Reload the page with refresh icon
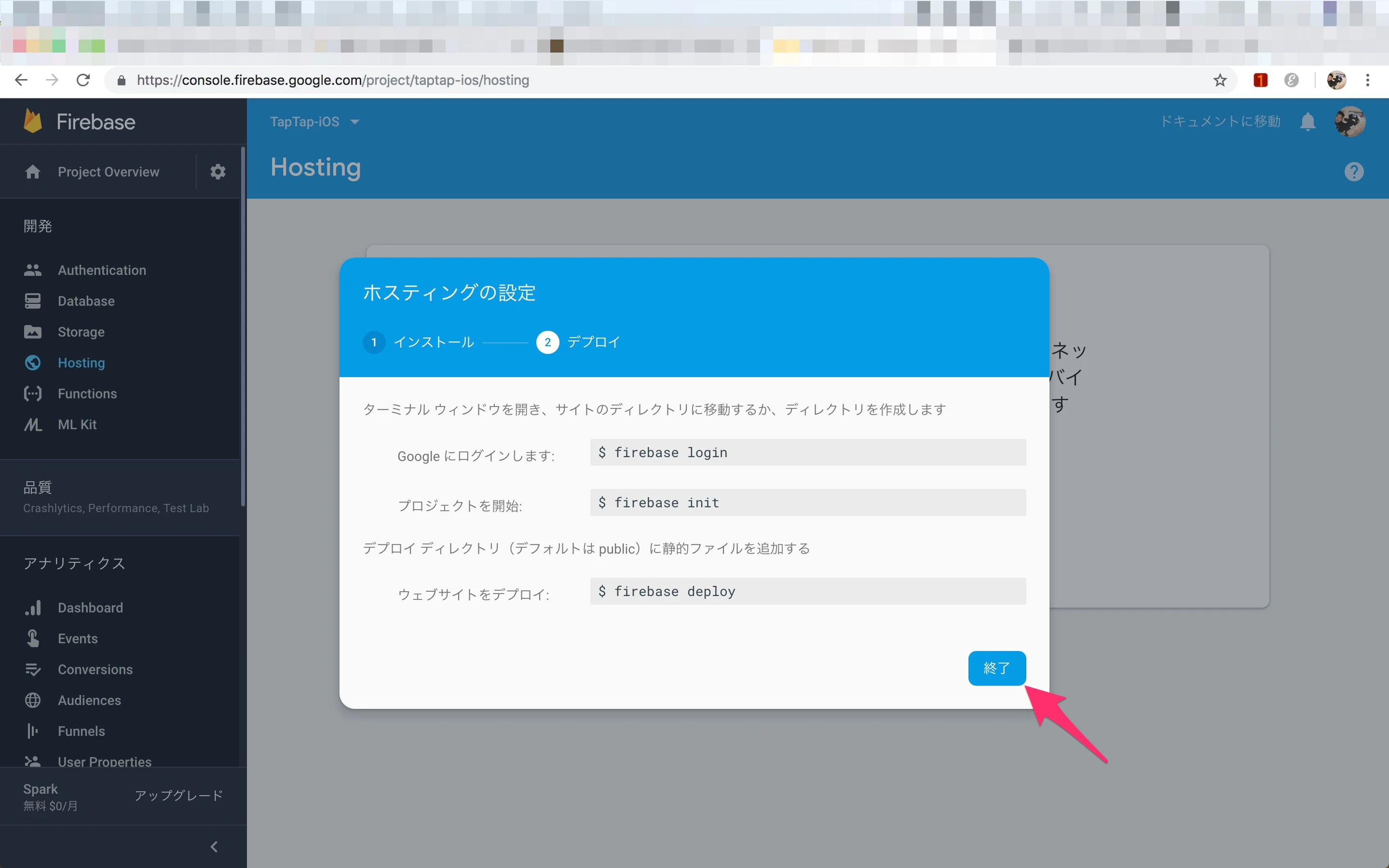 tap(83, 80)
